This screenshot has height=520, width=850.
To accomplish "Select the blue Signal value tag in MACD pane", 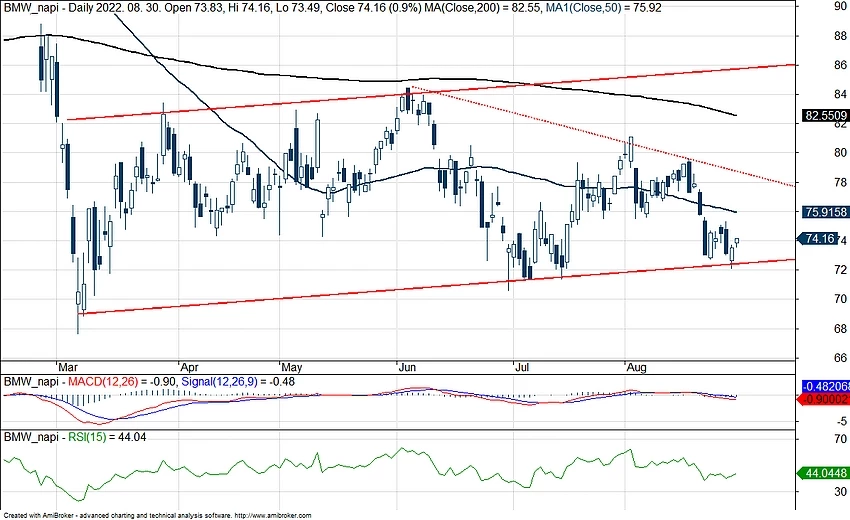I will 825,386.
